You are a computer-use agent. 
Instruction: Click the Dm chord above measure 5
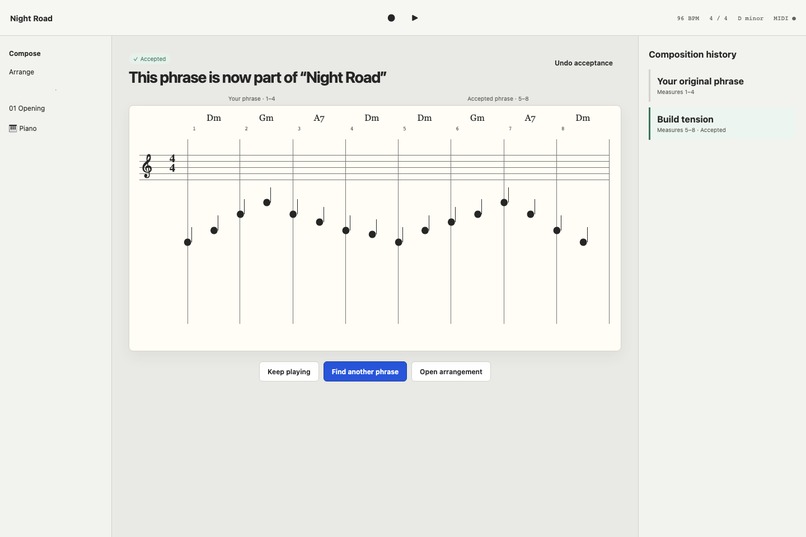click(425, 118)
